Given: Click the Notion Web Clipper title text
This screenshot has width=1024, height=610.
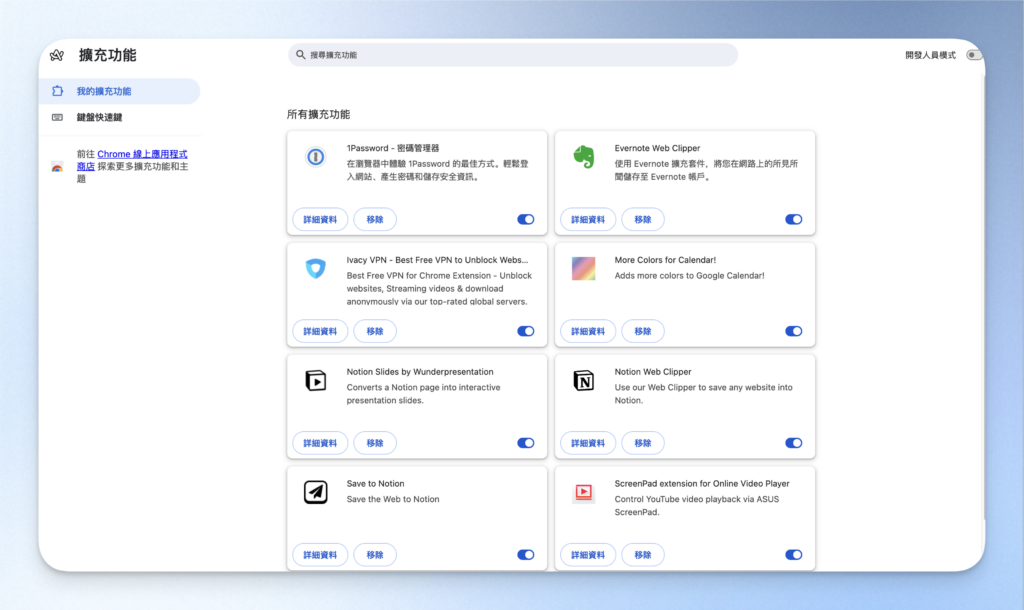Looking at the screenshot, I should pos(652,372).
